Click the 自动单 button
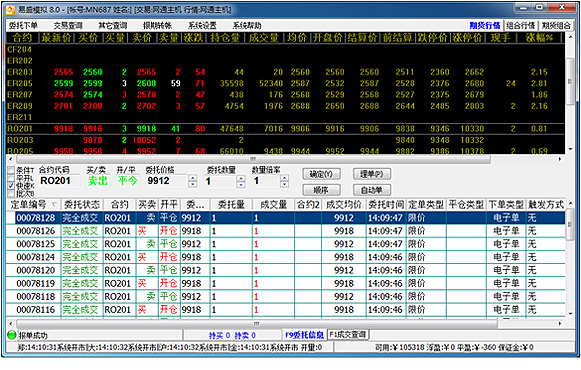Screen dimensions: 581x370 click(372, 190)
